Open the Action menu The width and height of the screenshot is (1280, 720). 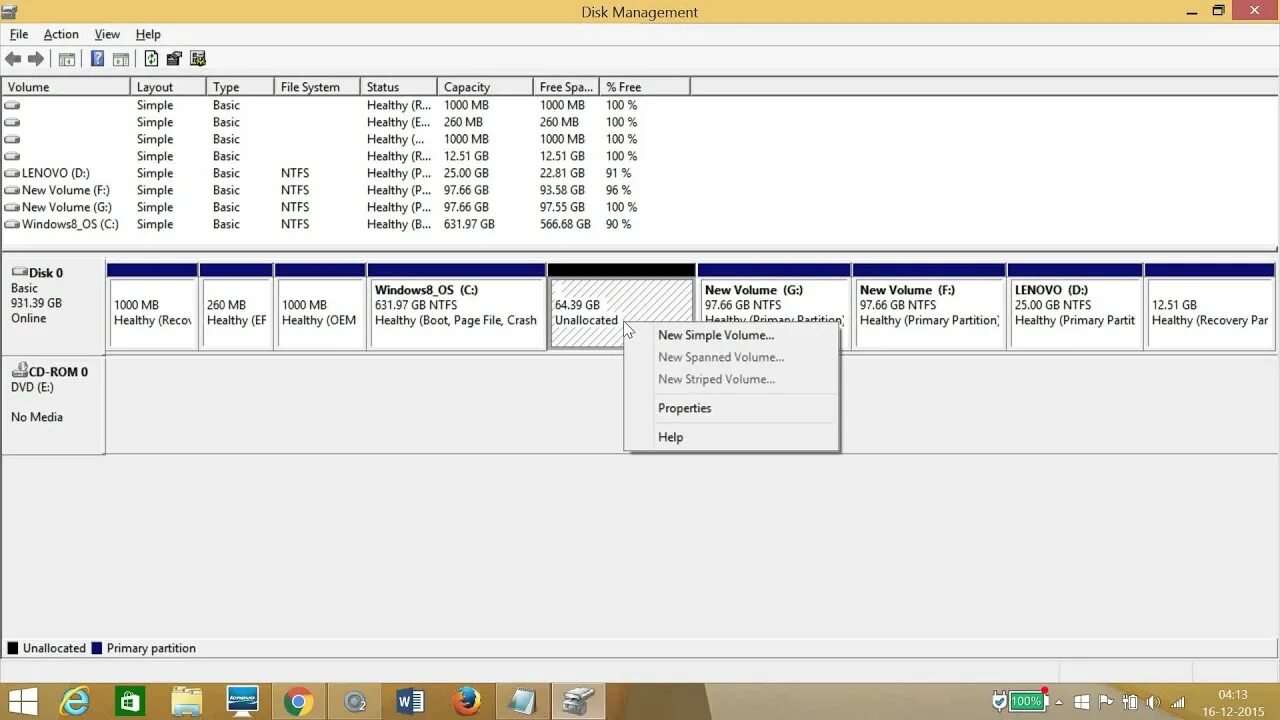[61, 34]
